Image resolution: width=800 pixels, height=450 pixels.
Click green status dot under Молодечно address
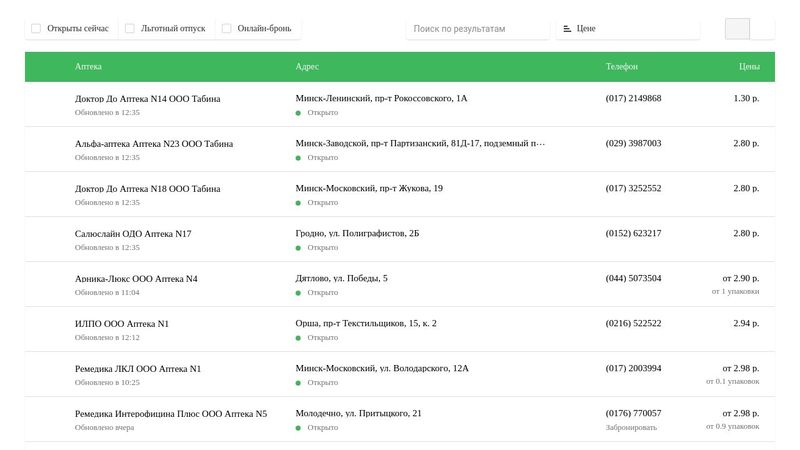[298, 428]
